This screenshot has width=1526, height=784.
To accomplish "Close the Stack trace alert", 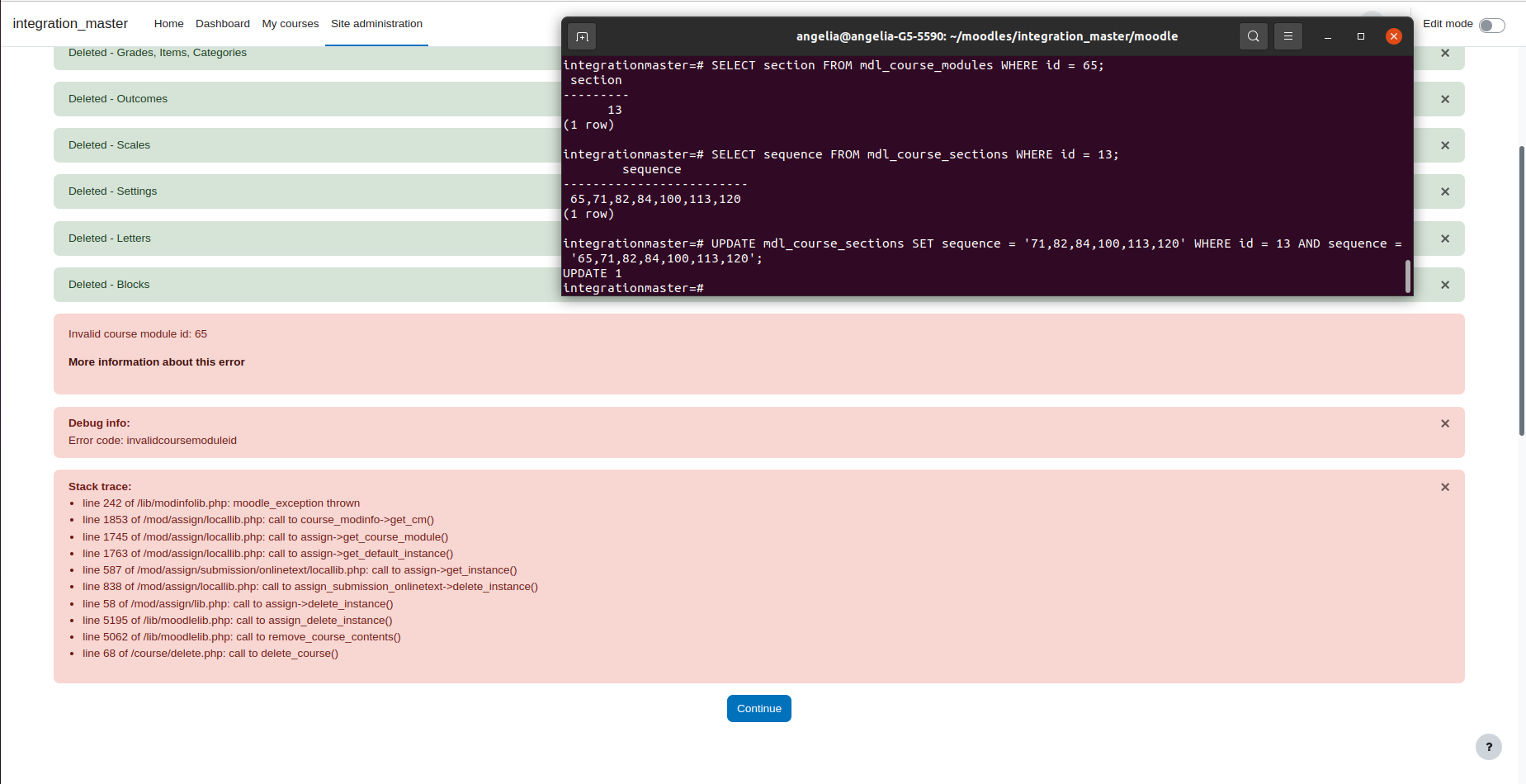I will 1445,487.
